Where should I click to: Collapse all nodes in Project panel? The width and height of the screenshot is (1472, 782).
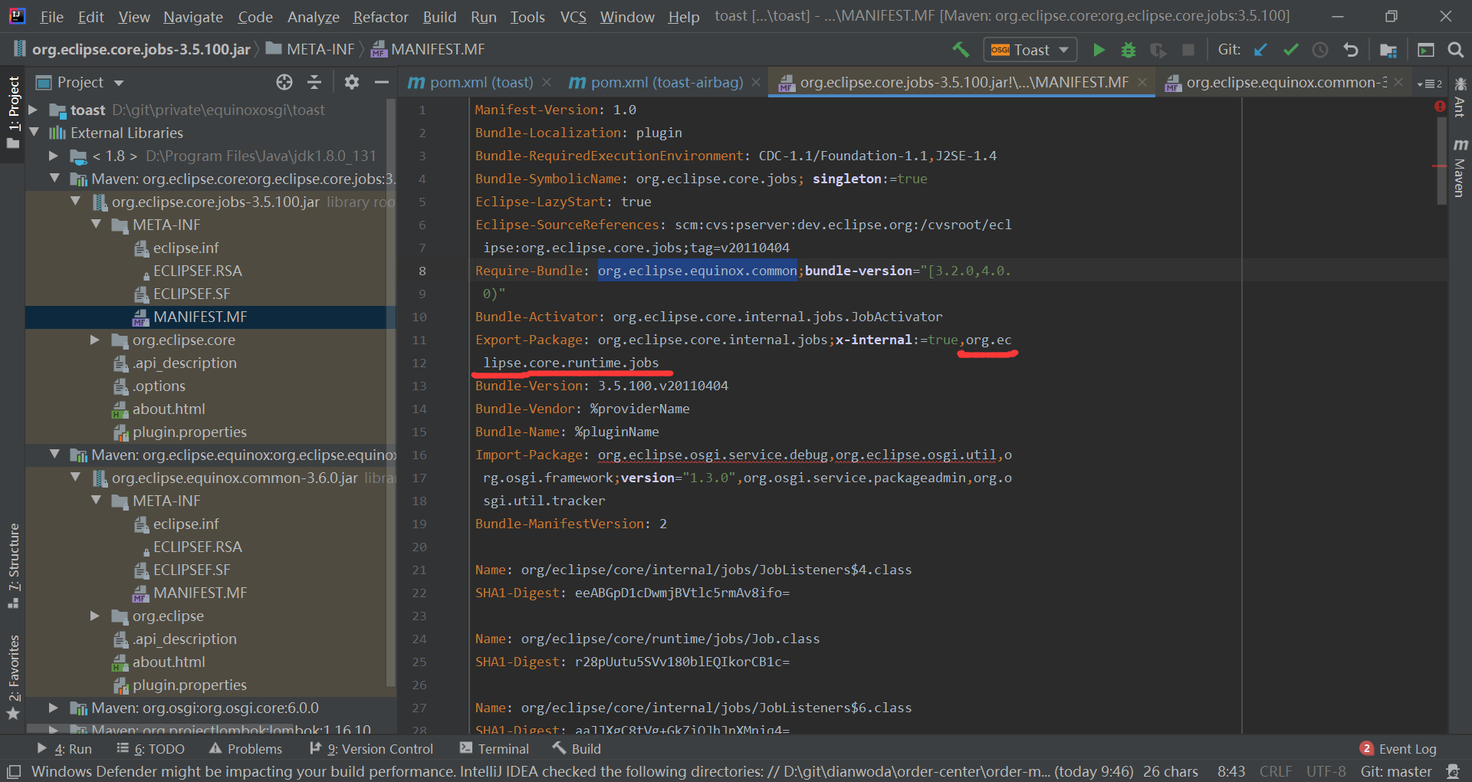tap(313, 81)
